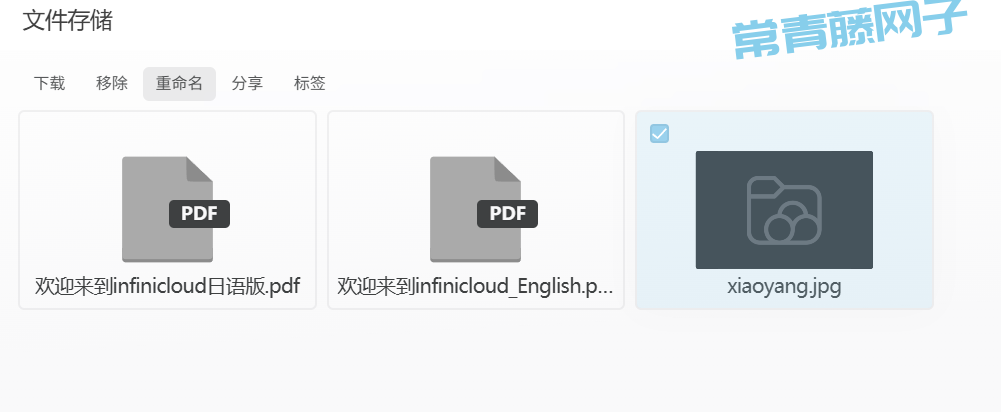Image resolution: width=1001 pixels, height=412 pixels.
Task: Click the image placeholder glyph in the xiaoyang thumbnail
Action: (x=784, y=210)
